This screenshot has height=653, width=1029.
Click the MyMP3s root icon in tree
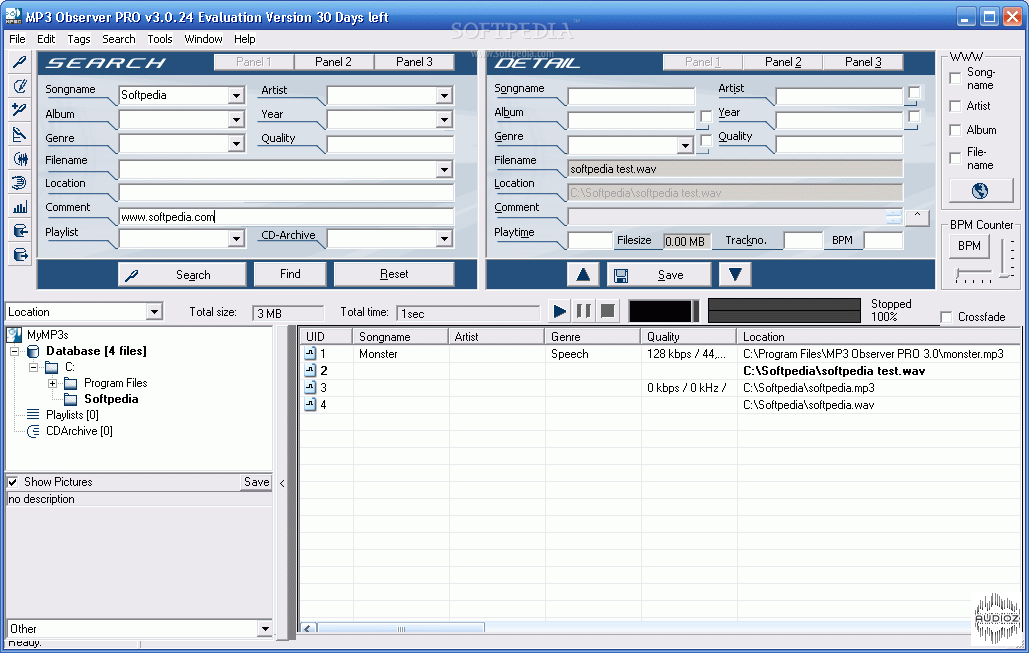click(x=14, y=335)
